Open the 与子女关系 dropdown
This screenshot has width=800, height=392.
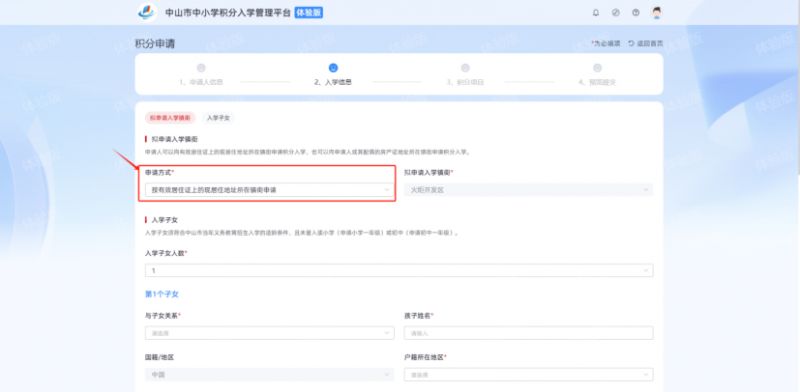coord(269,333)
